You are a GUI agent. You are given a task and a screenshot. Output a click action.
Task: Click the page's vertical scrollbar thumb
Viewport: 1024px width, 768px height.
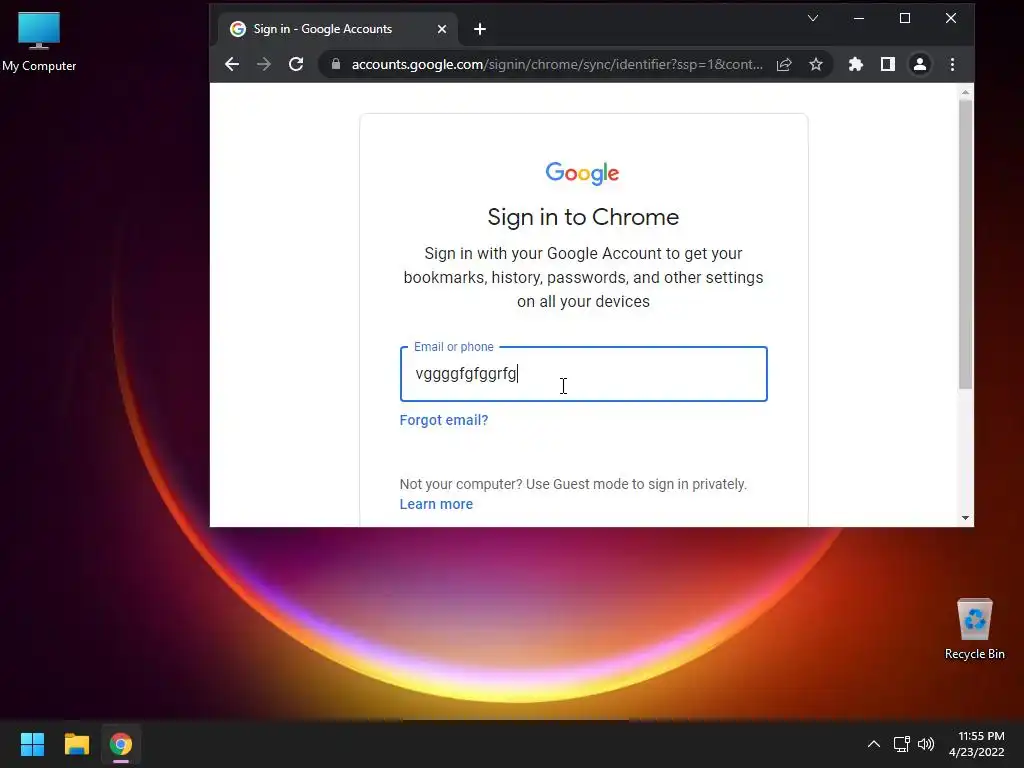[965, 245]
